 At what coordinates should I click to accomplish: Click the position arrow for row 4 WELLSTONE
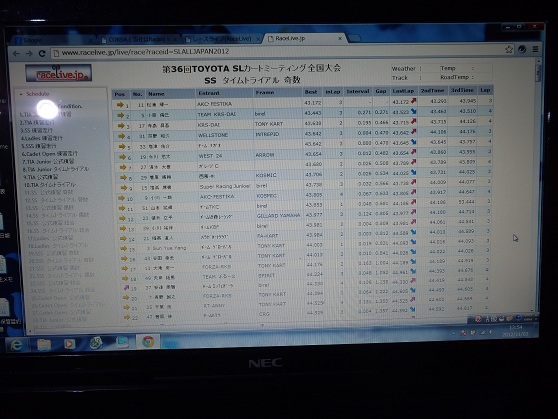tap(122, 136)
